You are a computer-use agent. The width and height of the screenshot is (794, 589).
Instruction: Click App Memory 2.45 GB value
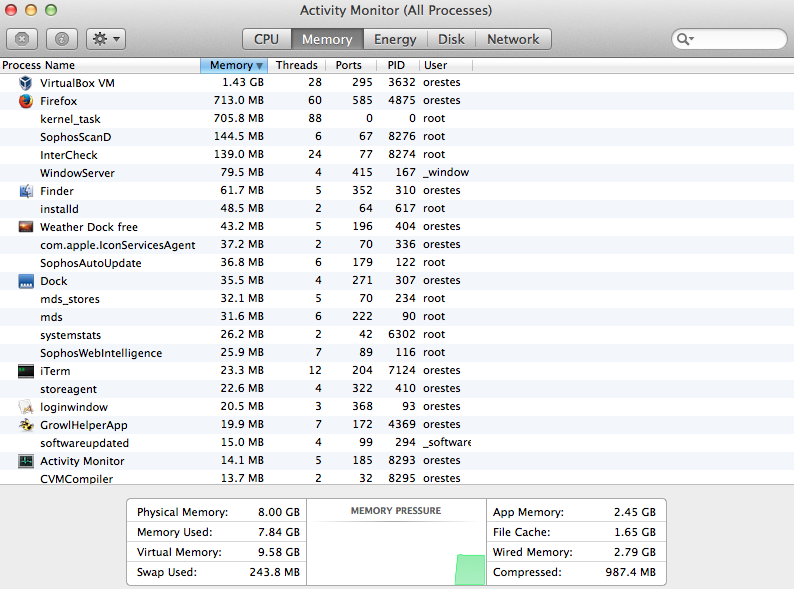click(x=634, y=512)
